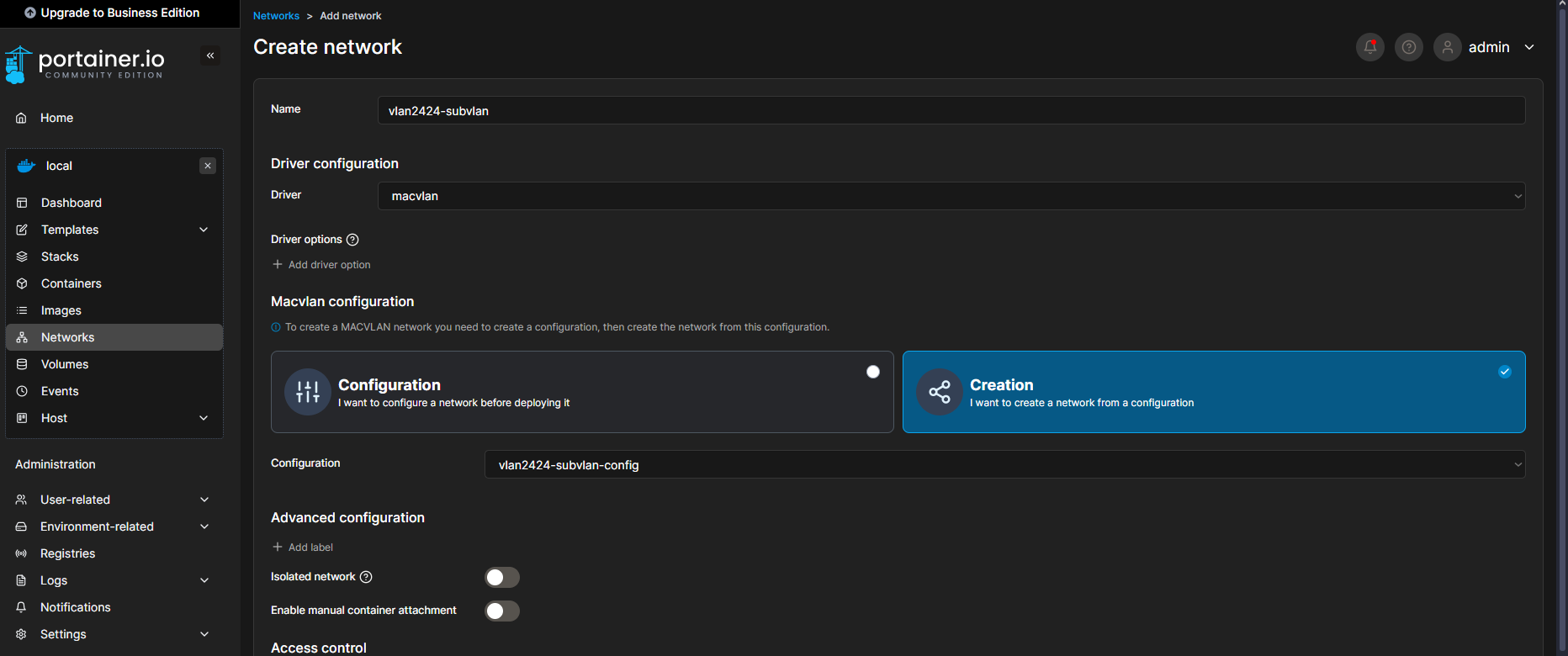Open the Driver dropdown showing macvlan

(x=951, y=196)
